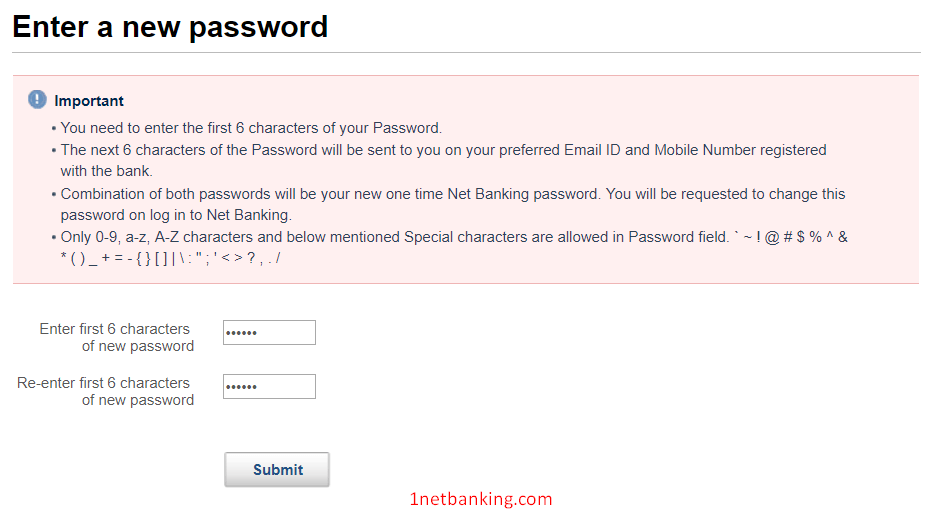Click the 1netbanking.com red watermark link
This screenshot has width=942, height=511.
click(x=481, y=499)
